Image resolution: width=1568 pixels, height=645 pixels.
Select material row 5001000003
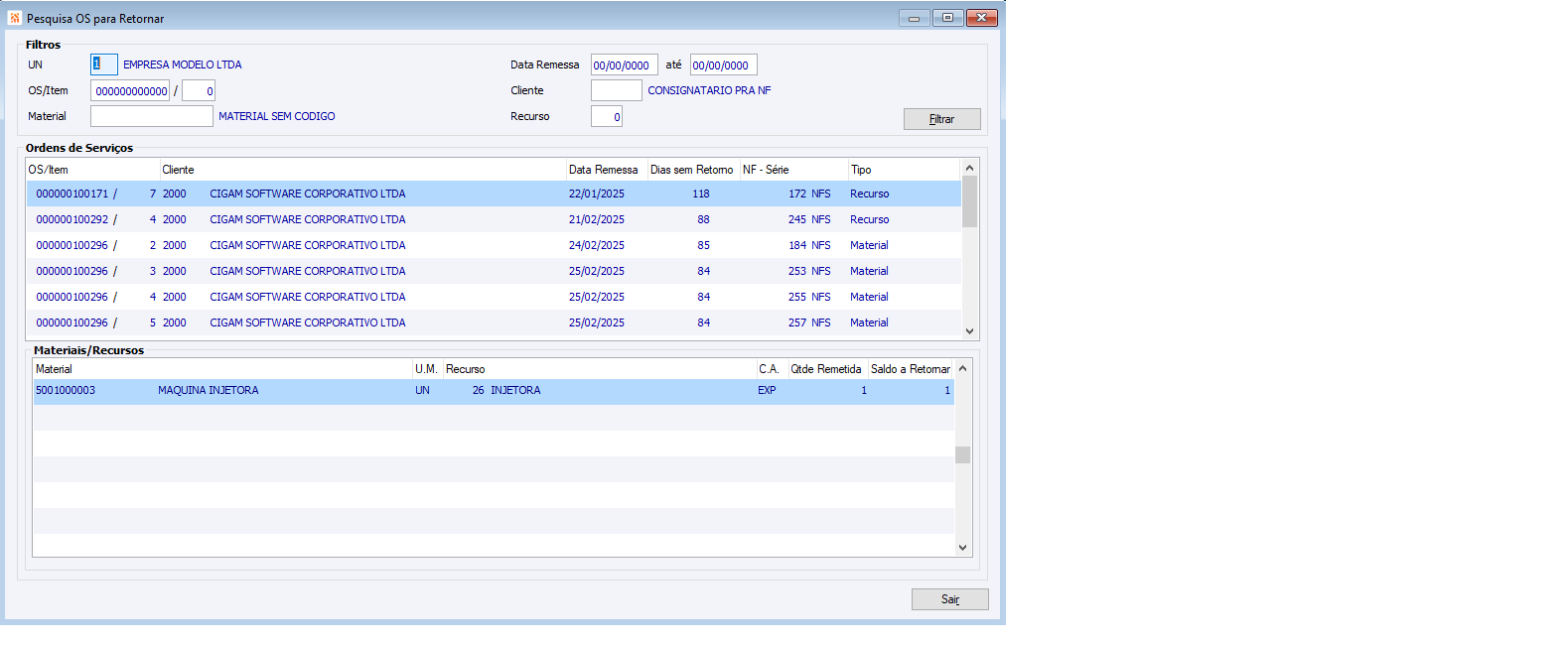[x=494, y=391]
